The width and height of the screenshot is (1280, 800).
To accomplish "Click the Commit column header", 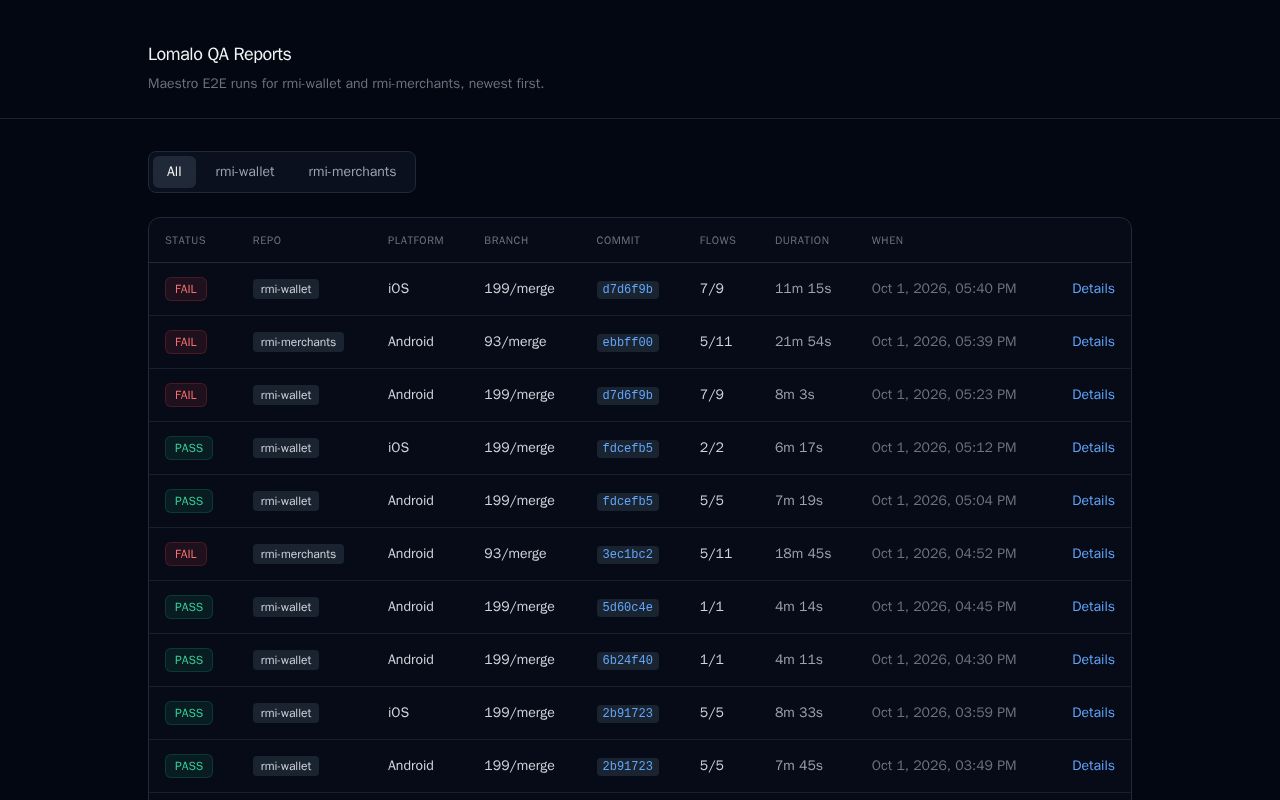I will [618, 240].
